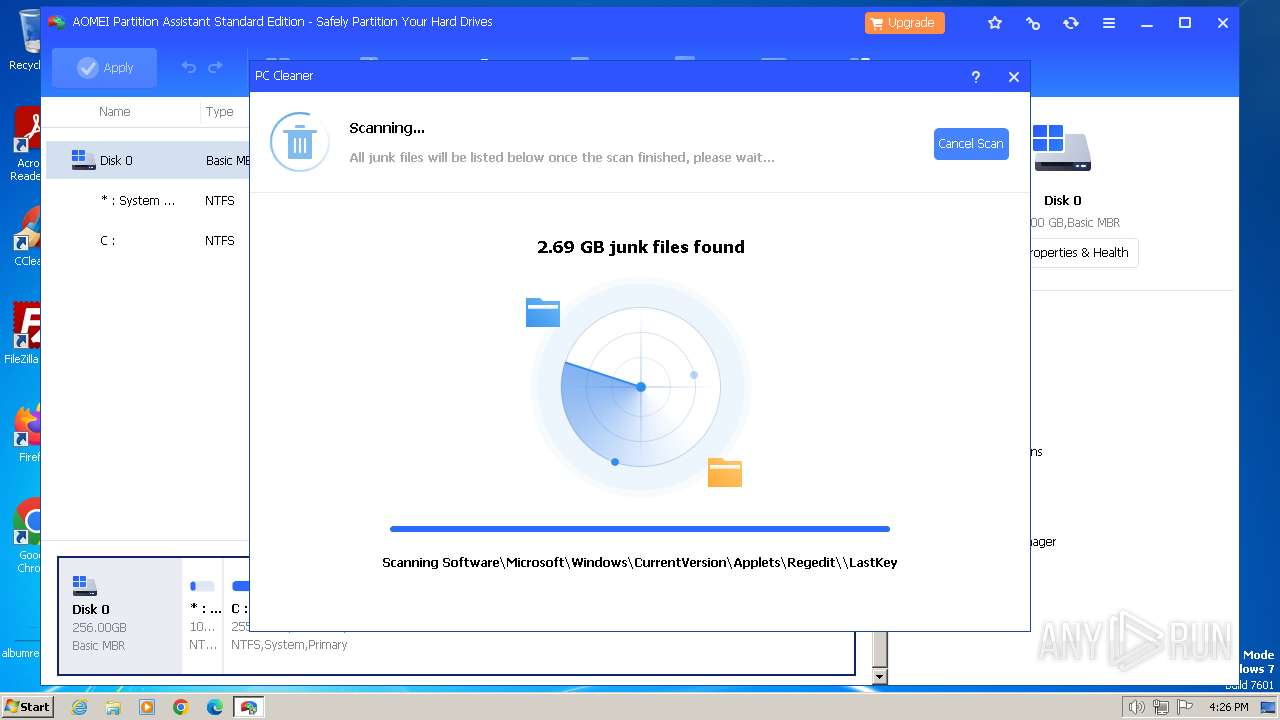
Task: Click the refresh icon in title bar
Action: 1071,22
